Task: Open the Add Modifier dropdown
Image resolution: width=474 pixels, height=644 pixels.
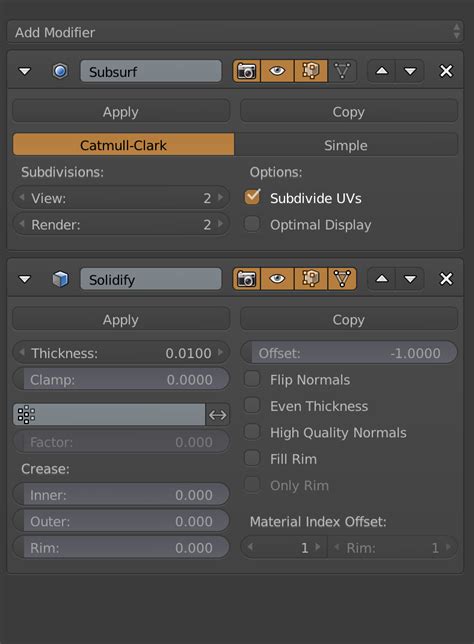Action: [x=235, y=32]
